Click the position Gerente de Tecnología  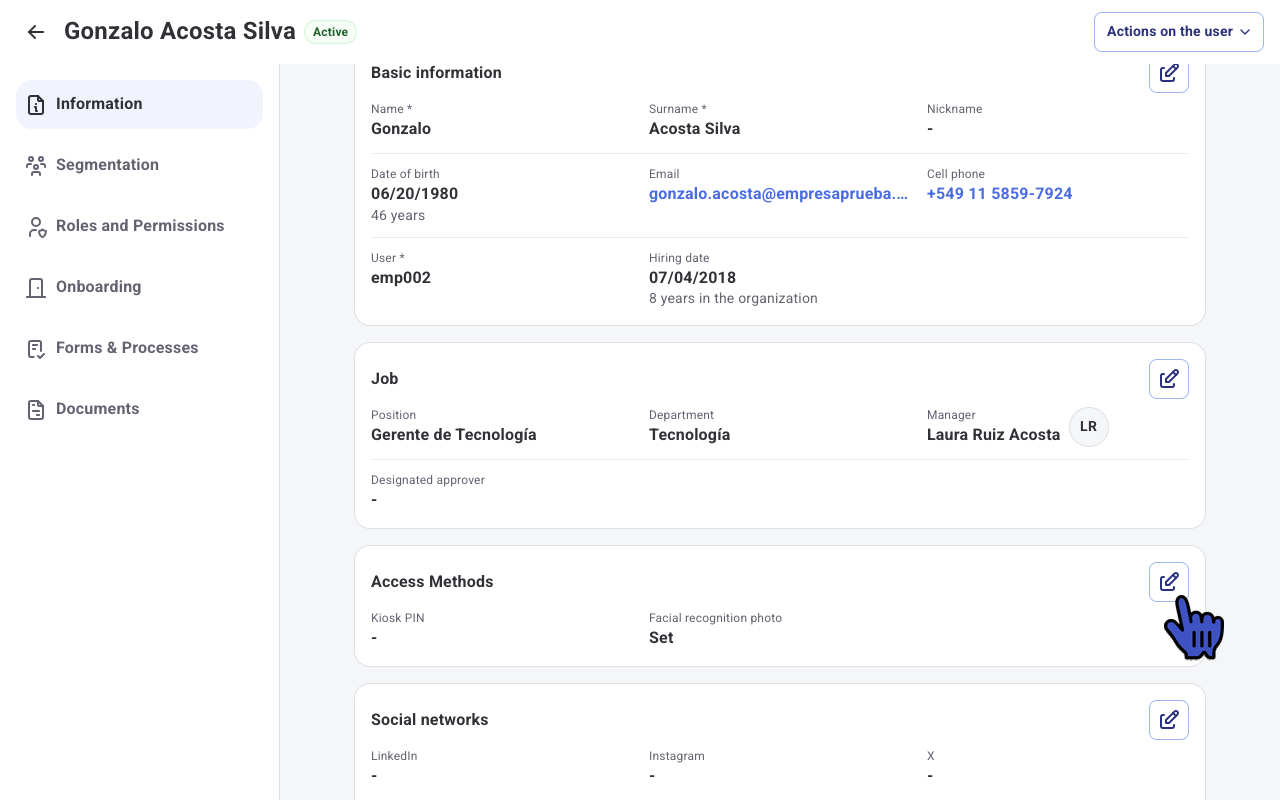pos(454,435)
